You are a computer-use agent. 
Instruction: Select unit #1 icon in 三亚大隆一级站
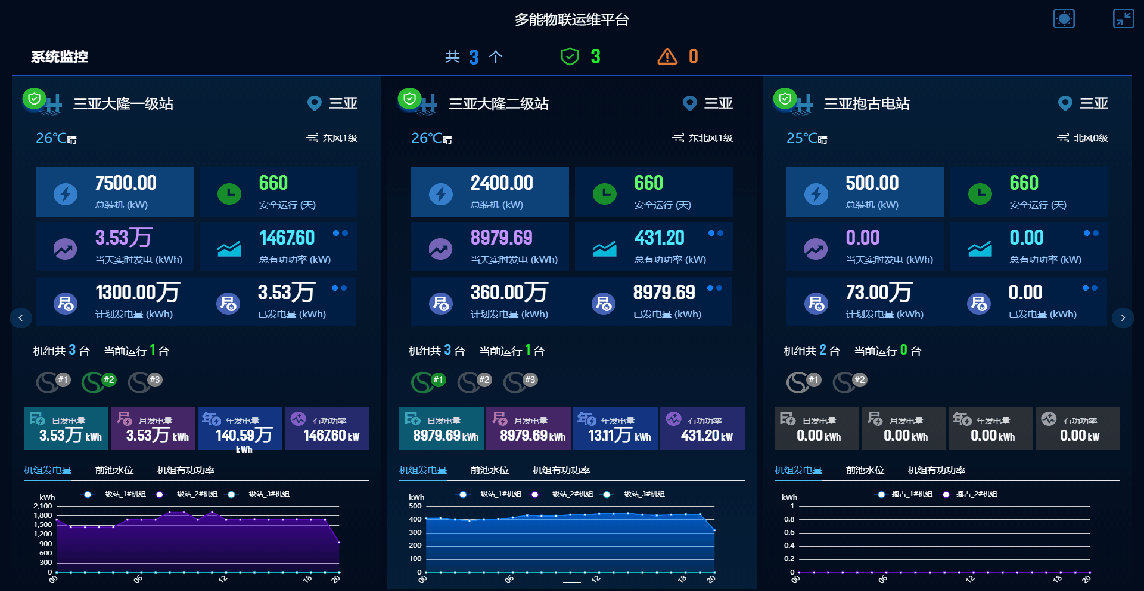[x=53, y=382]
